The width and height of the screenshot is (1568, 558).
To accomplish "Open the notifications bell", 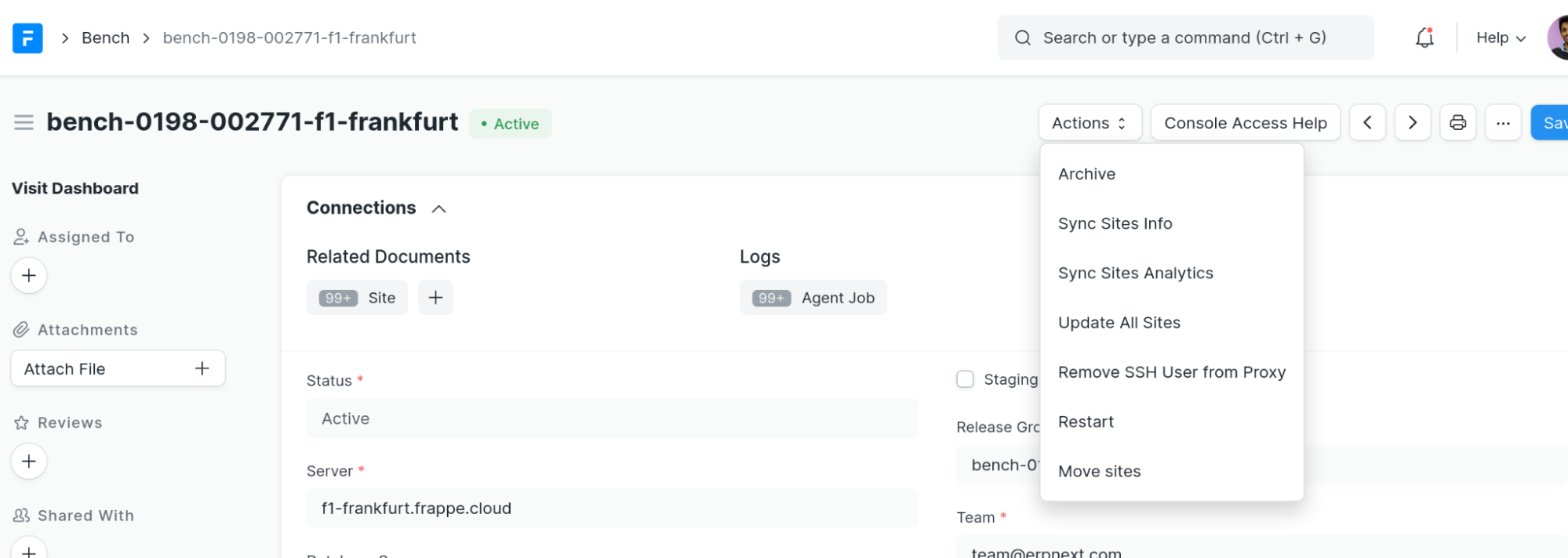I will pos(1424,38).
